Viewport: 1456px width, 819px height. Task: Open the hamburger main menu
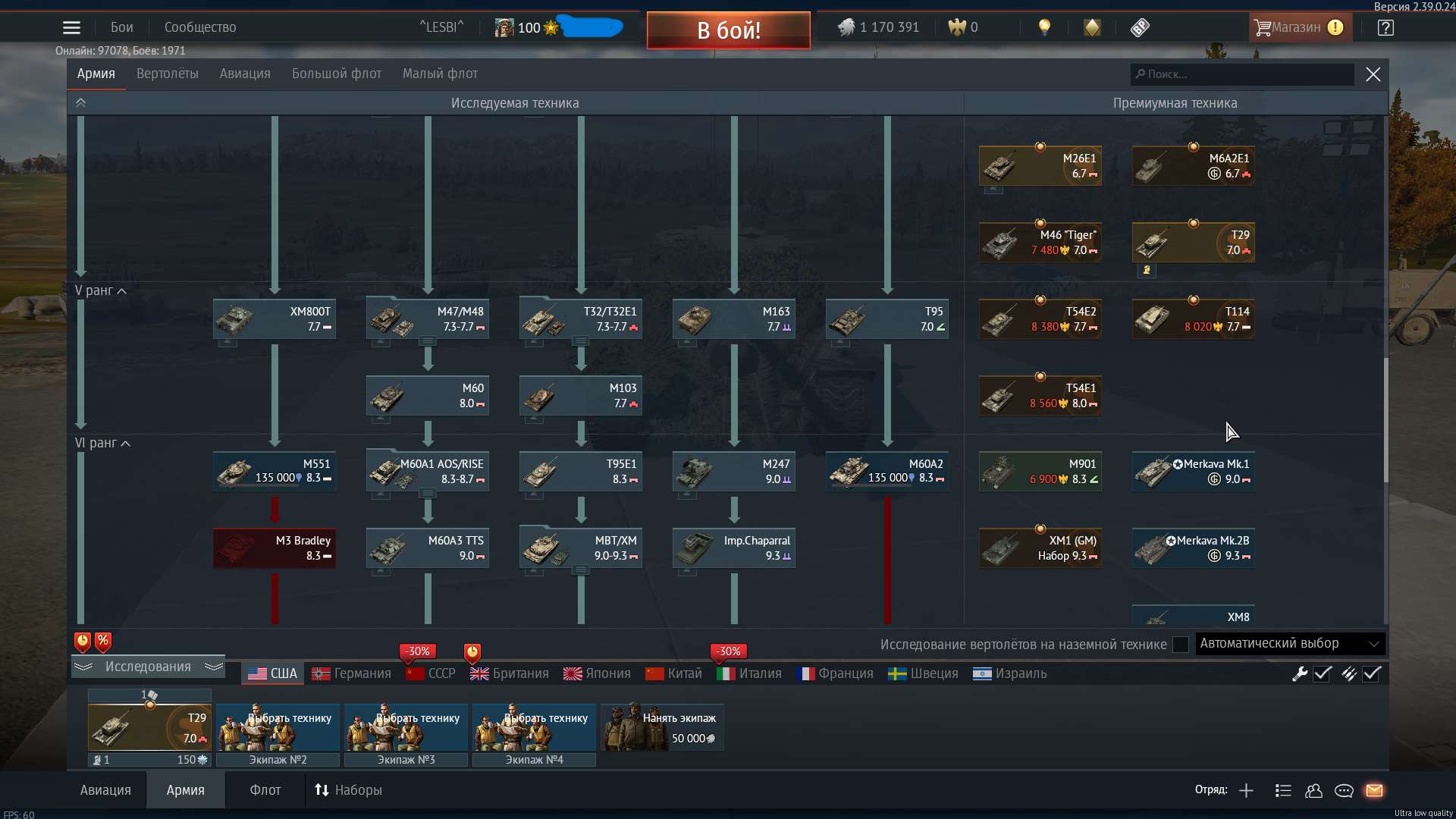coord(71,27)
